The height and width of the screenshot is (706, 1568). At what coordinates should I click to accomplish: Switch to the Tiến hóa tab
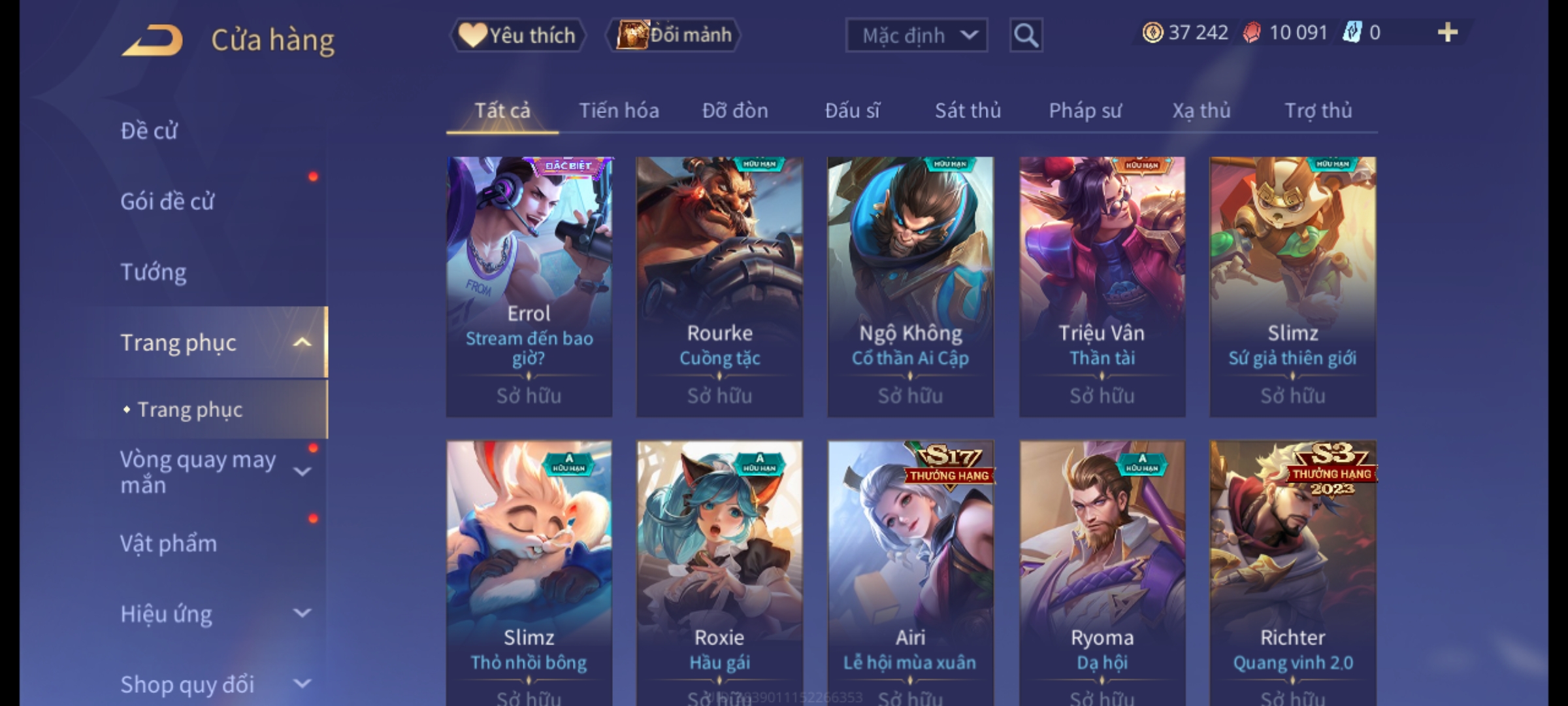[619, 110]
